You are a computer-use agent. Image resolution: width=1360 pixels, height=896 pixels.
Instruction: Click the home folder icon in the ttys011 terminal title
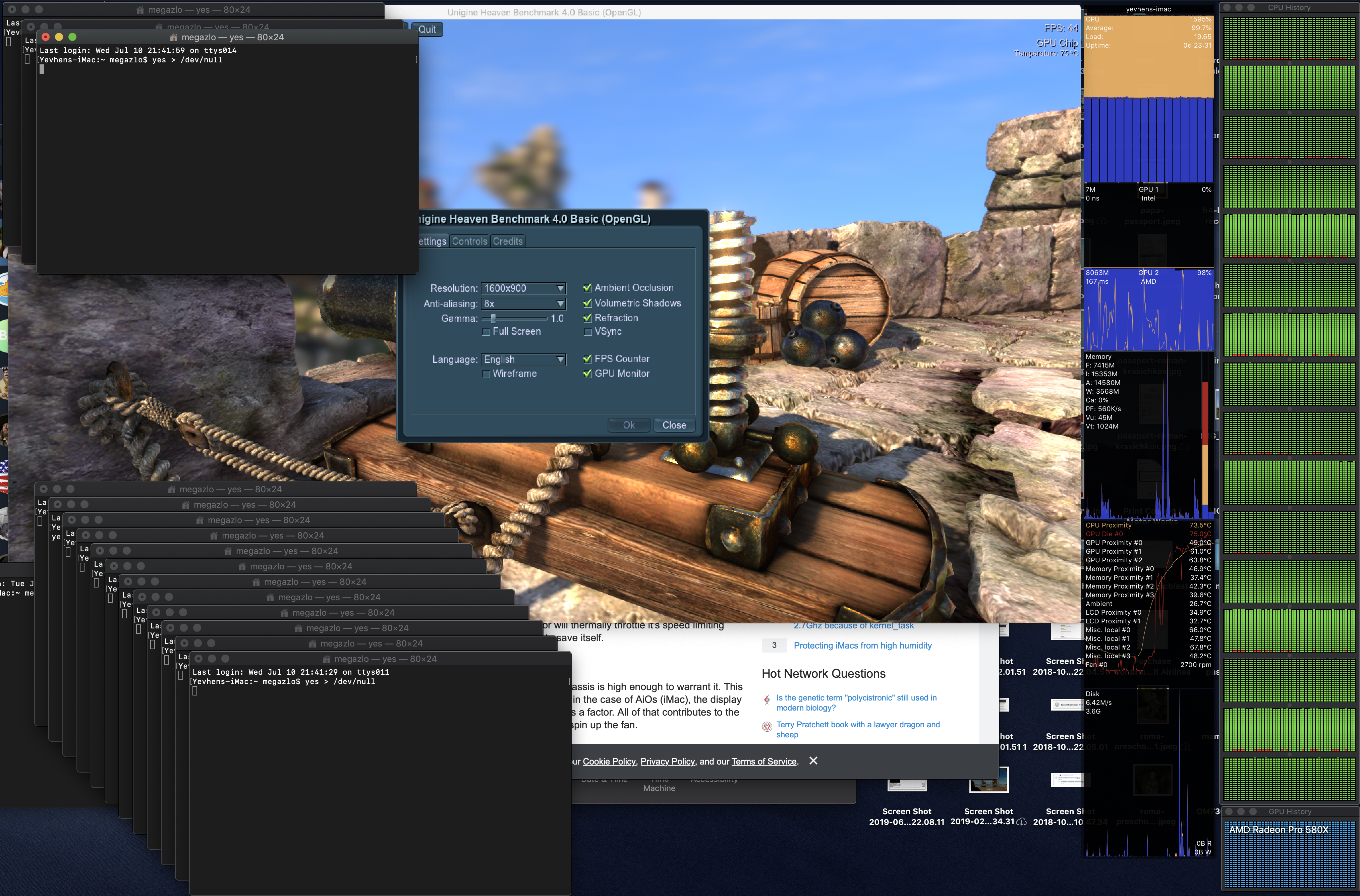(x=326, y=659)
